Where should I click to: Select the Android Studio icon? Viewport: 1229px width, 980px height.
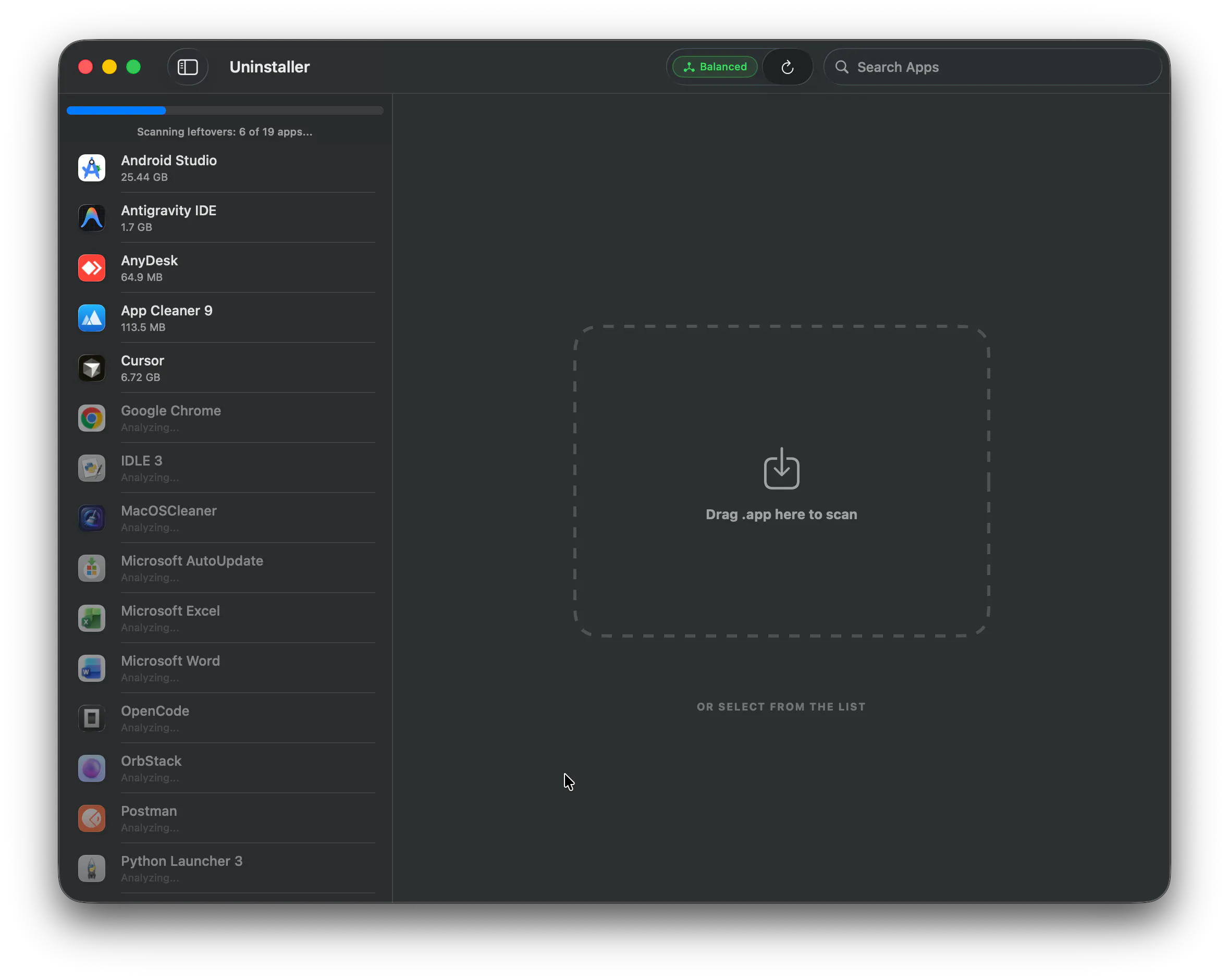(x=92, y=168)
